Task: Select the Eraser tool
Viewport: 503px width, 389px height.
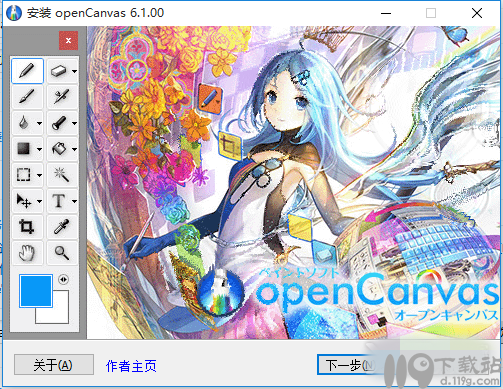Action: [x=59, y=71]
